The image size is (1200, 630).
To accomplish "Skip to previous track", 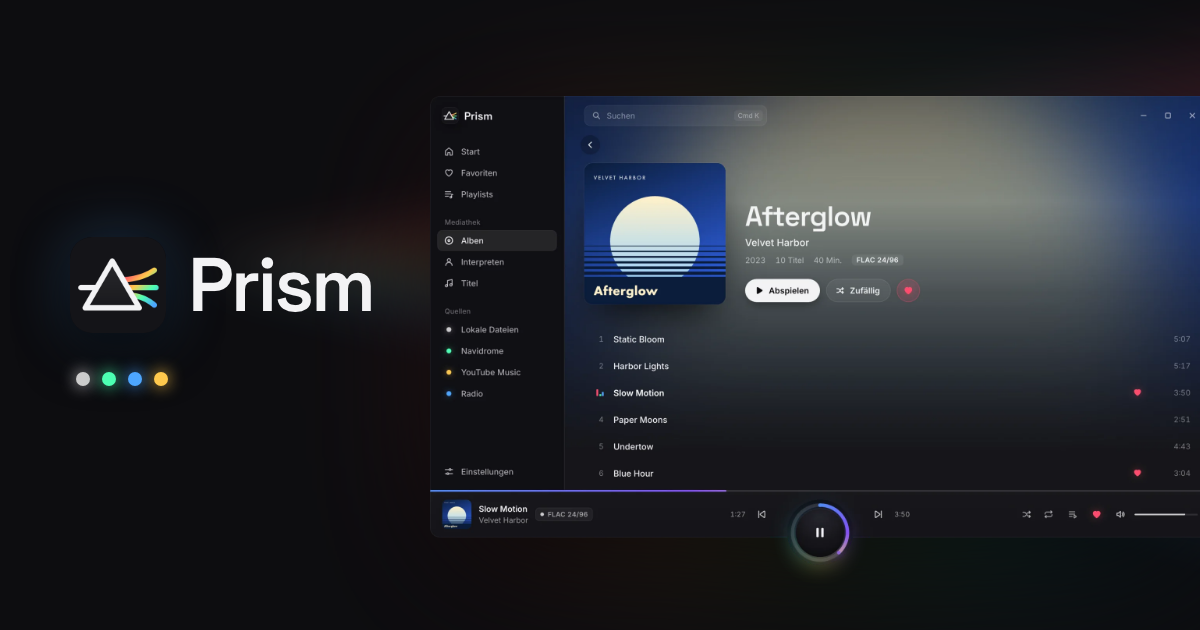I will point(762,514).
